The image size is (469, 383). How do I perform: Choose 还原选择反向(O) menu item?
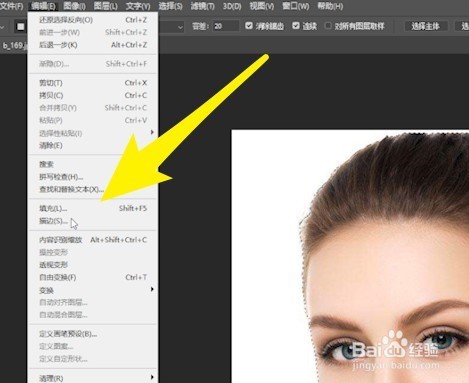(x=93, y=20)
